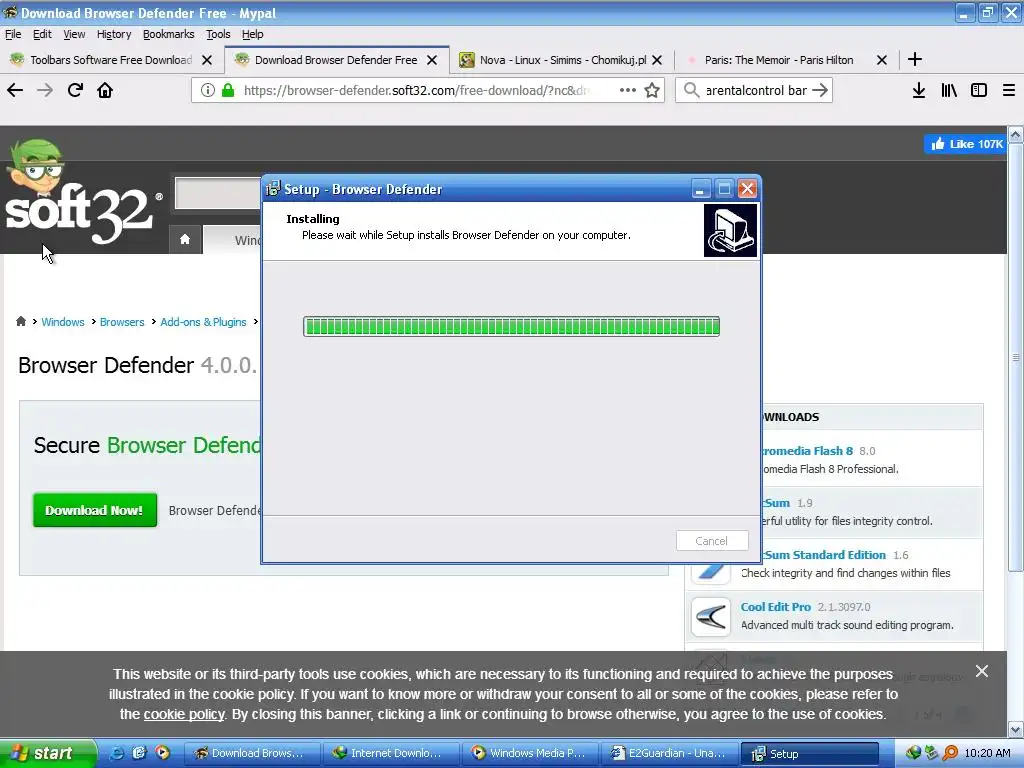Click the scrollbar up arrow
Image resolution: width=1024 pixels, height=768 pixels.
click(1016, 135)
